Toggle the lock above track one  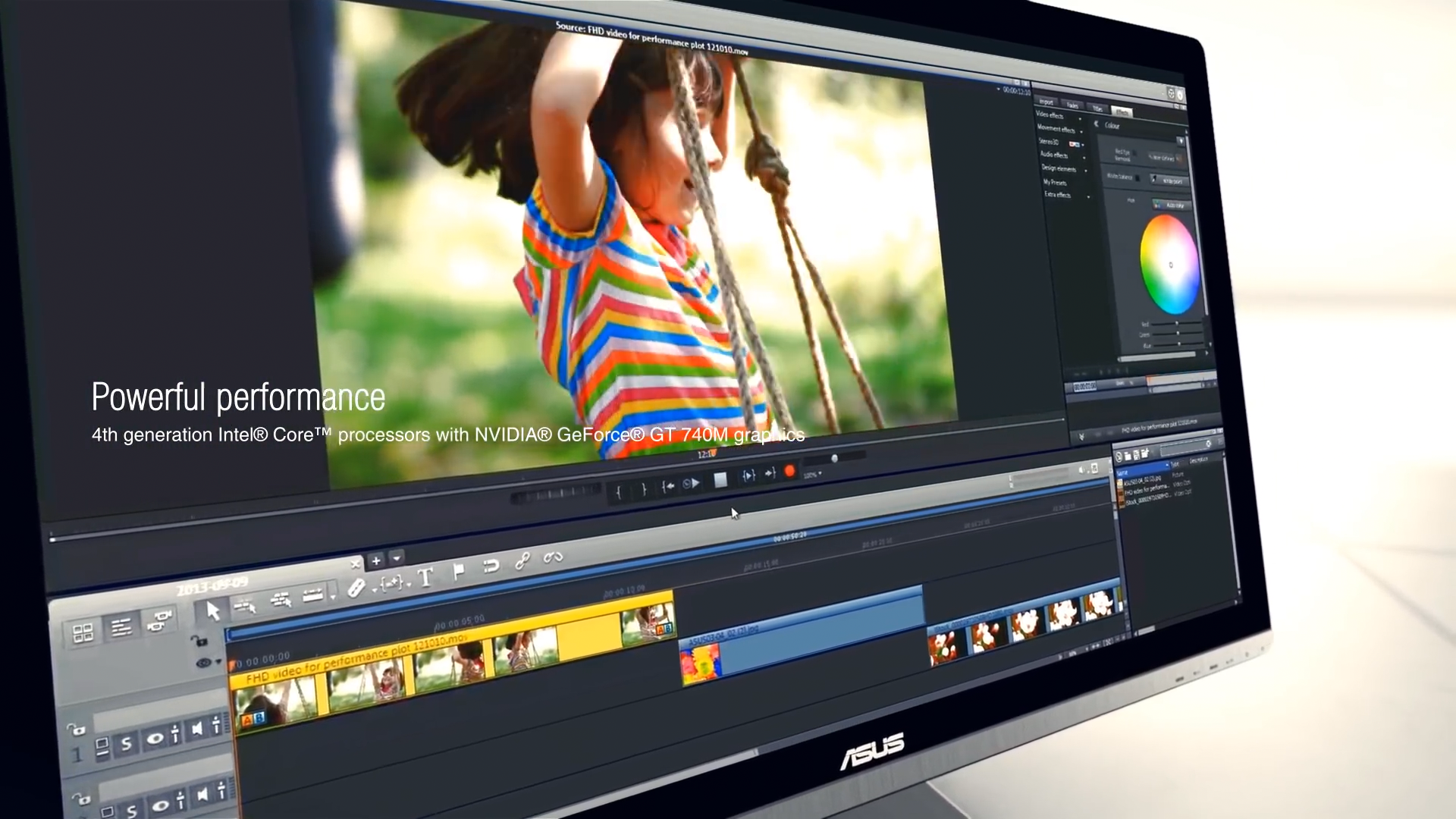pyautogui.click(x=198, y=641)
